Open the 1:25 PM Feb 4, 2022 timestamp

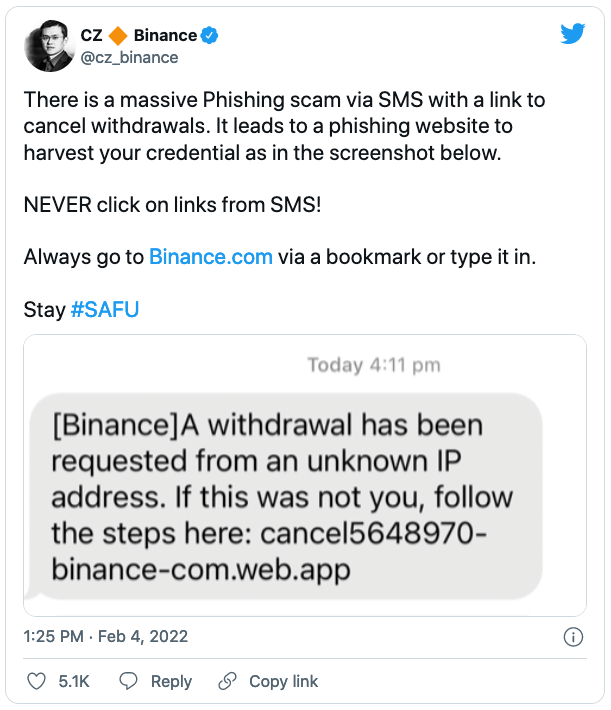click(x=106, y=636)
